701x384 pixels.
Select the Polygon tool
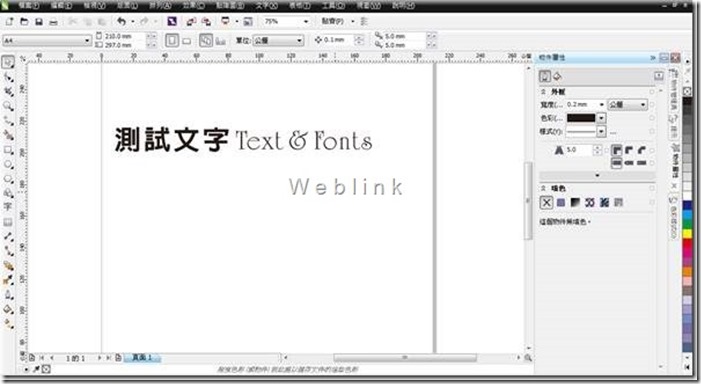[8, 179]
